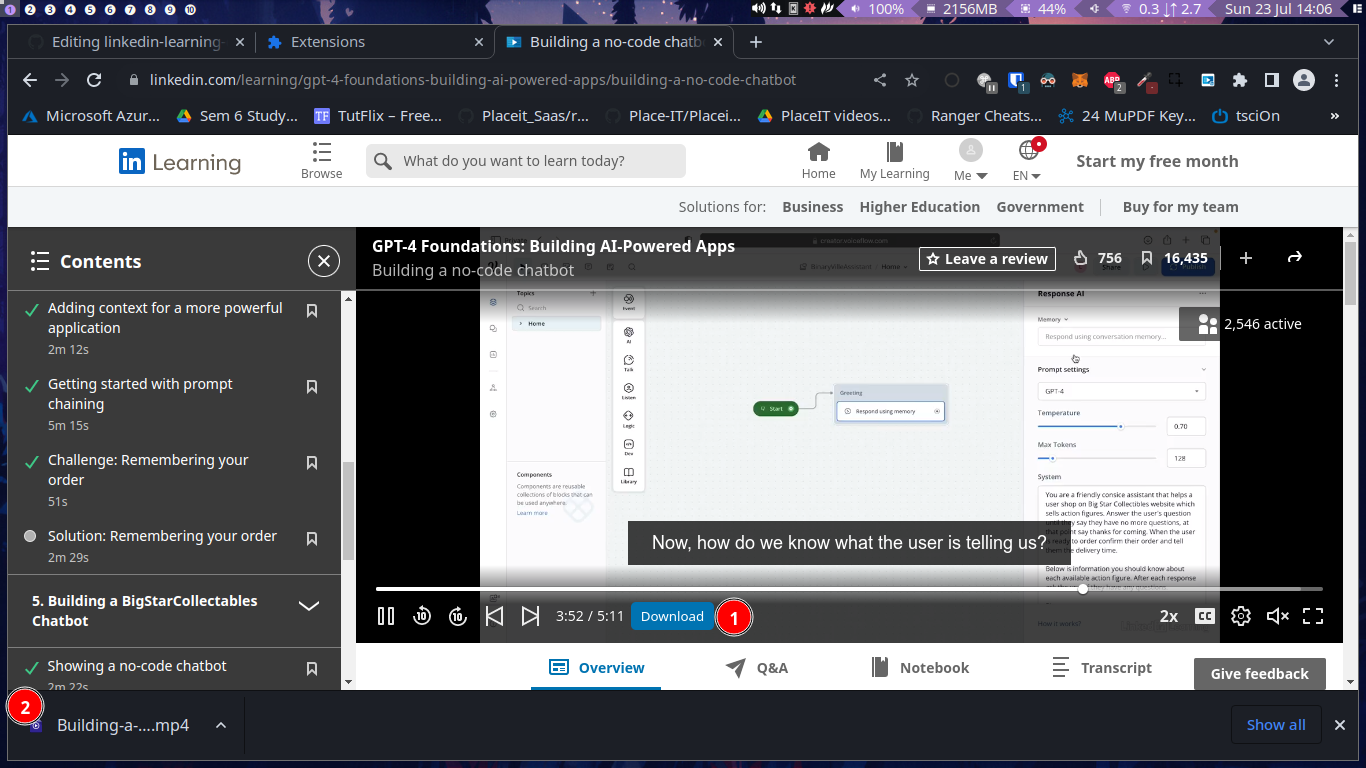Save course via bookmark count 16,435

1175,258
